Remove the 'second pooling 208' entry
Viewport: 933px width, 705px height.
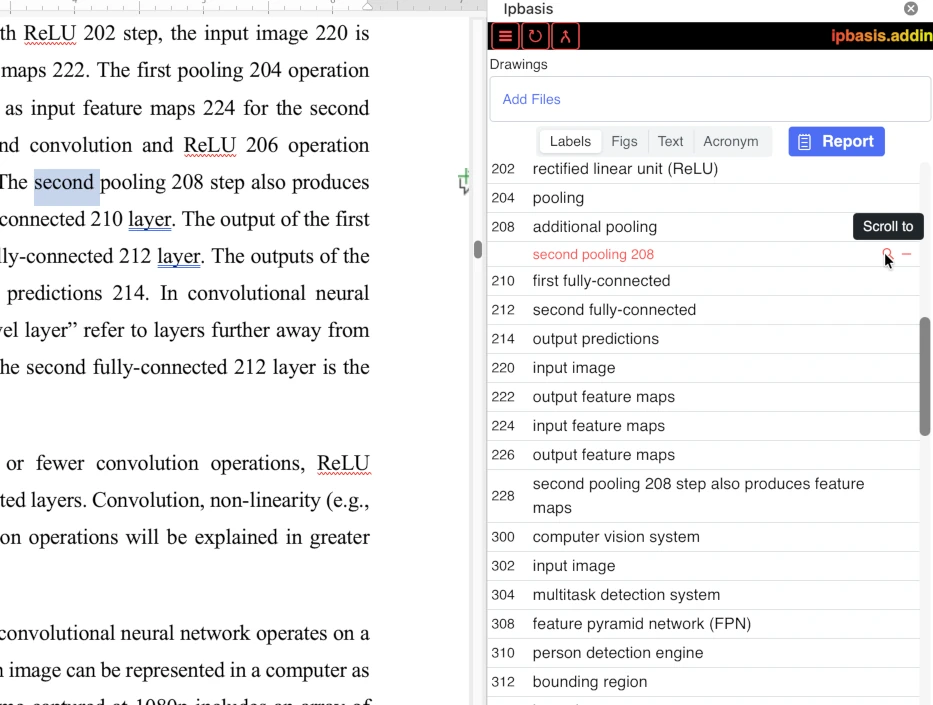coord(907,254)
